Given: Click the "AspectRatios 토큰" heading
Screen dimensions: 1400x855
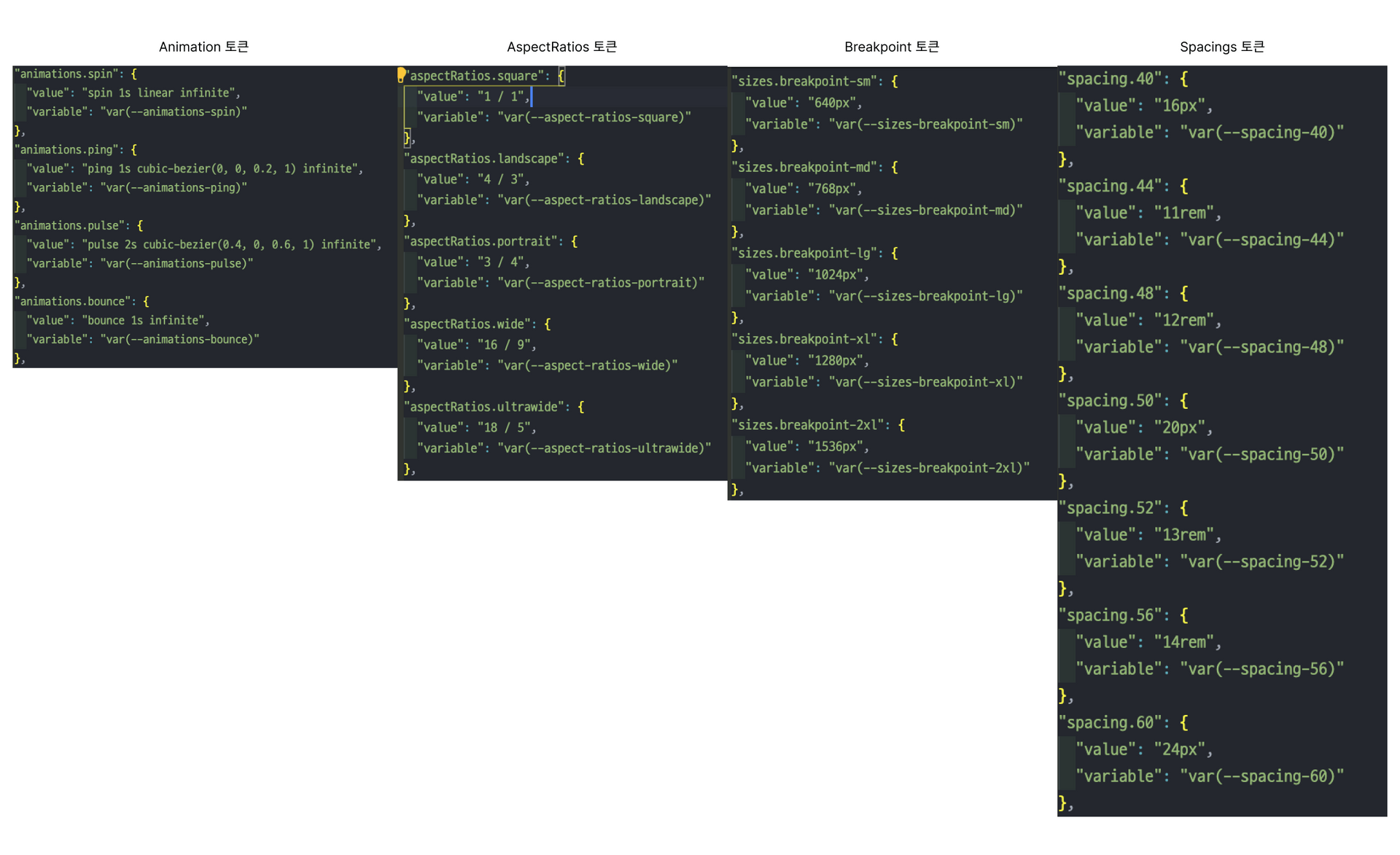Looking at the screenshot, I should 562,47.
